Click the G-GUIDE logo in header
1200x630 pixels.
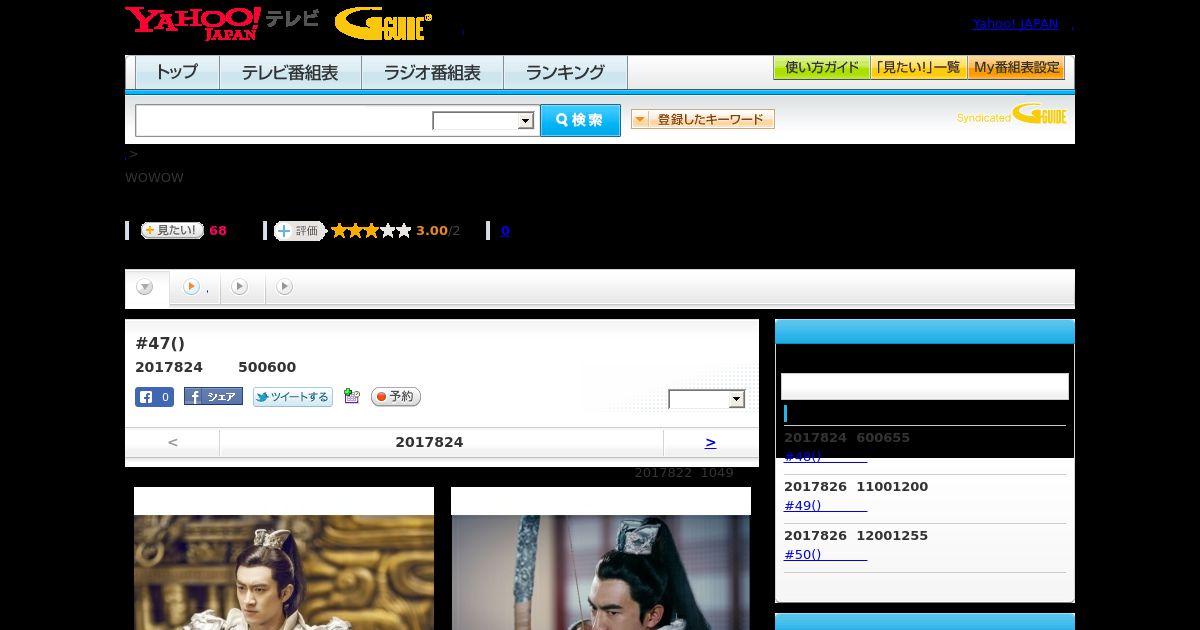coord(383,24)
